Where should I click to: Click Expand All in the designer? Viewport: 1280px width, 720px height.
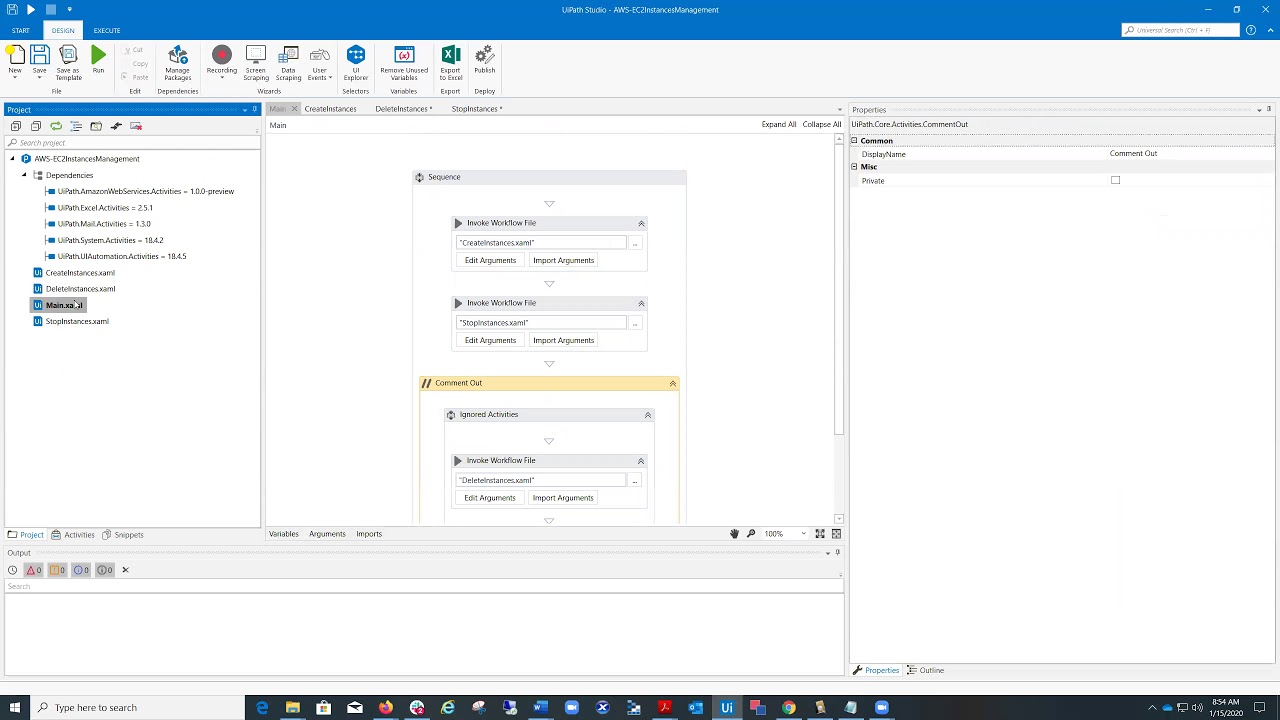(778, 125)
